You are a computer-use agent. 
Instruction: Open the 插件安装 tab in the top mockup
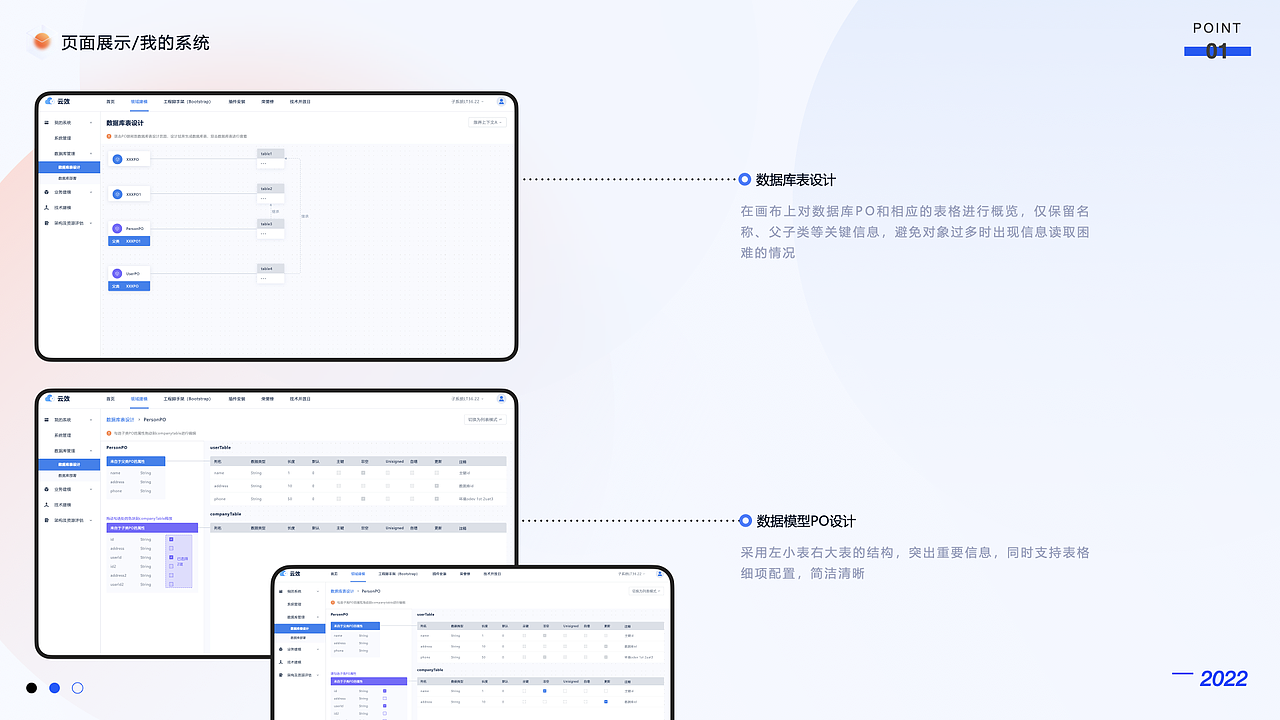click(x=237, y=102)
